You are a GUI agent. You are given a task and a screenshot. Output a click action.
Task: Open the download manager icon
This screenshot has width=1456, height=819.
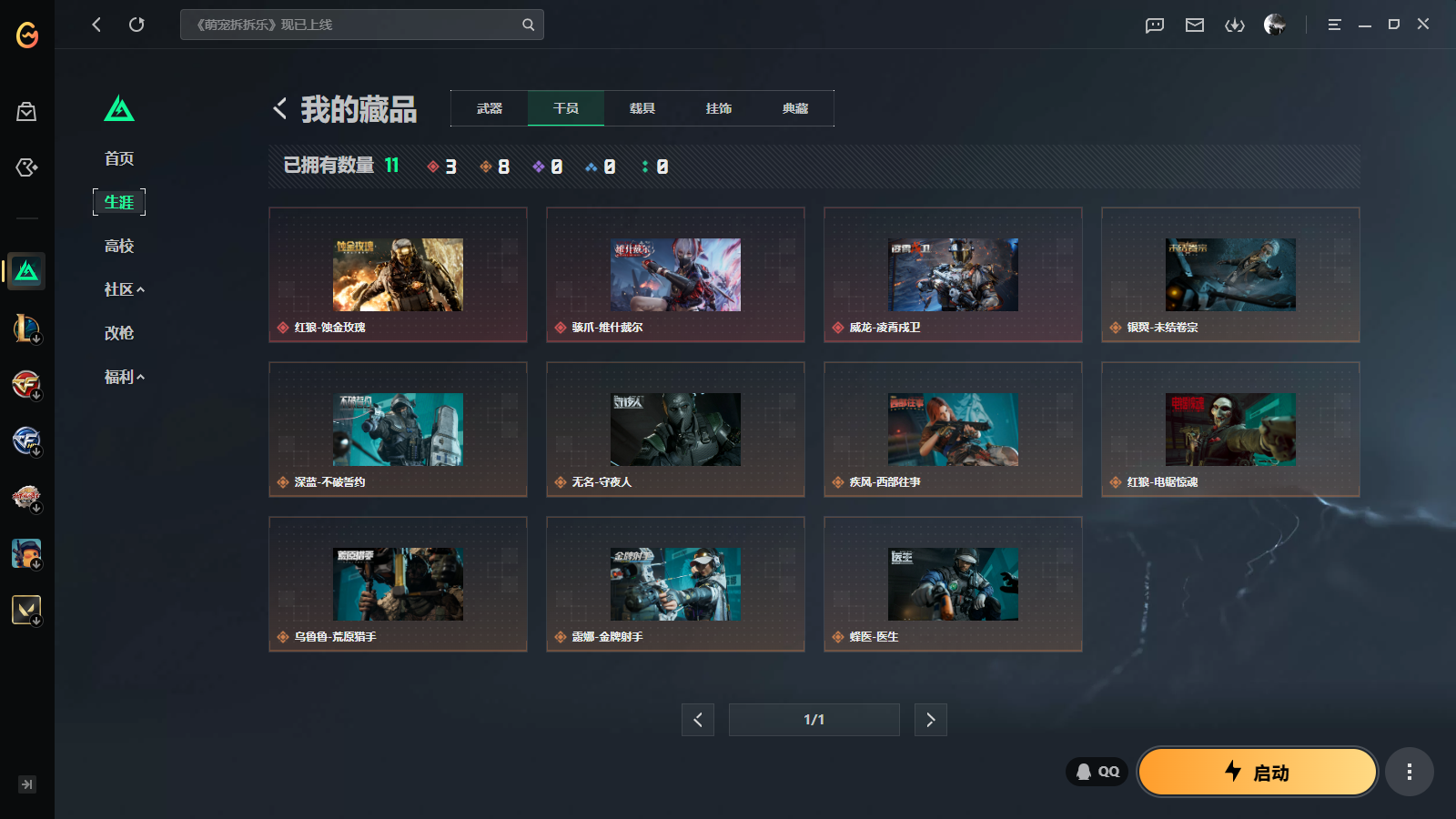click(x=1235, y=25)
